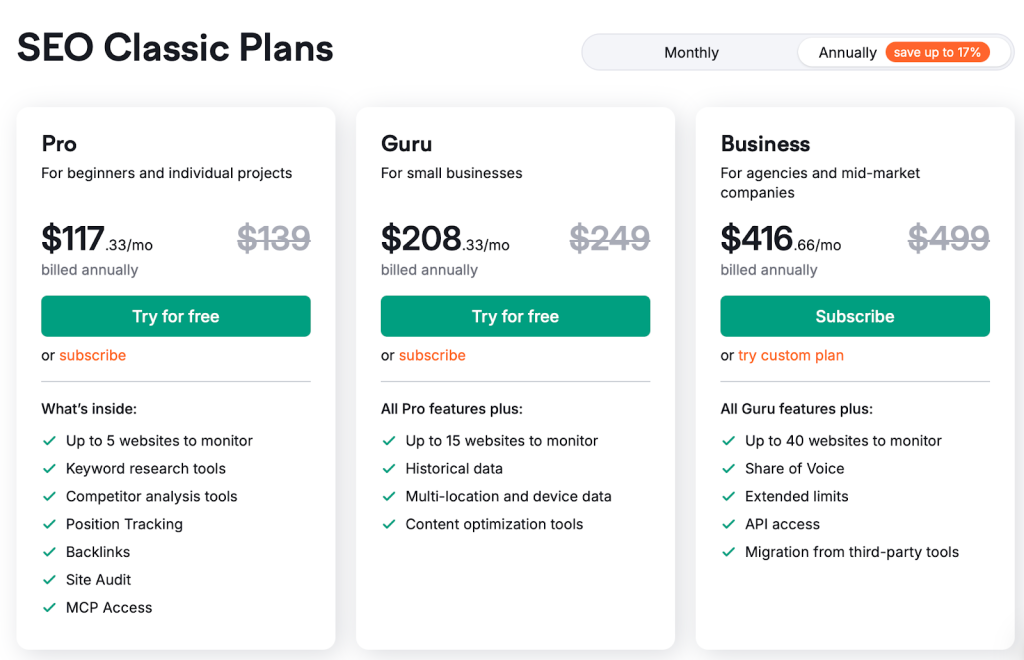Switch billing to Monthly
1024x660 pixels.
click(x=691, y=53)
